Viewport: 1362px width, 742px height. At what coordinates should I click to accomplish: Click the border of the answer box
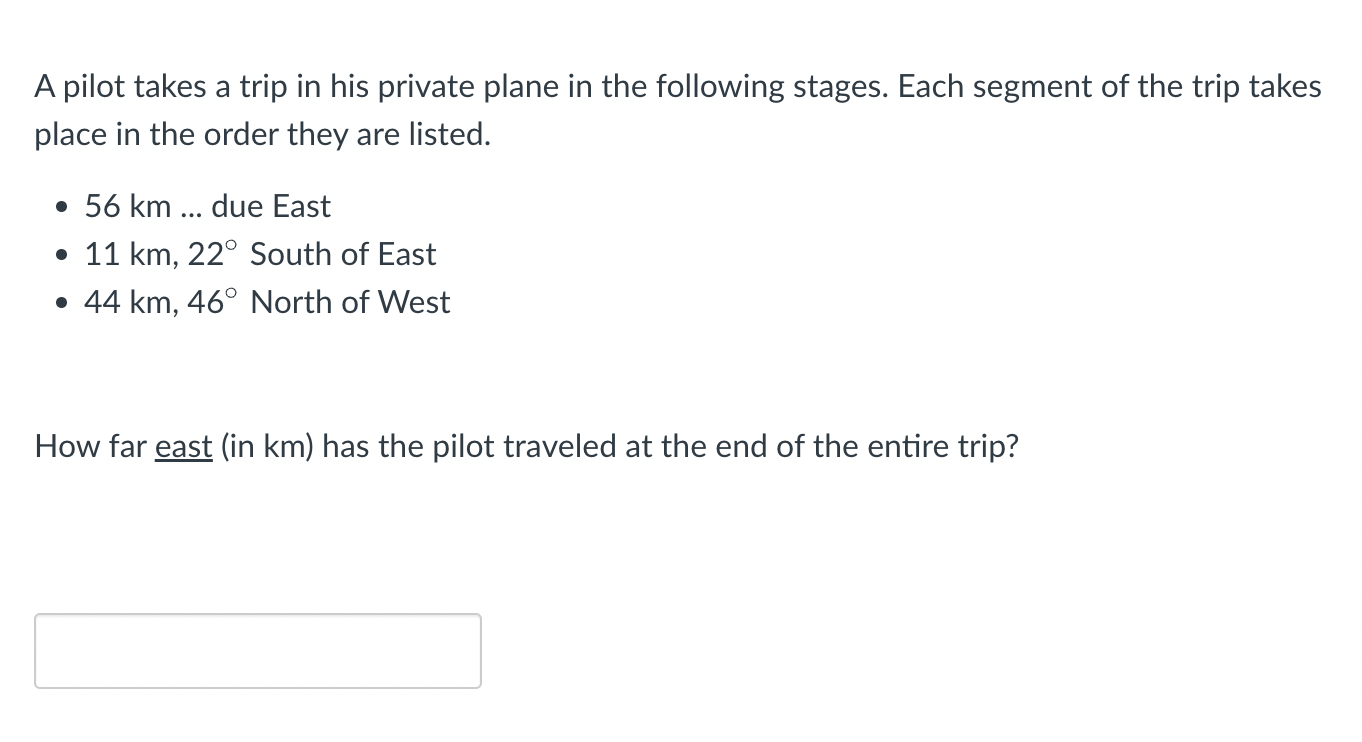255,614
